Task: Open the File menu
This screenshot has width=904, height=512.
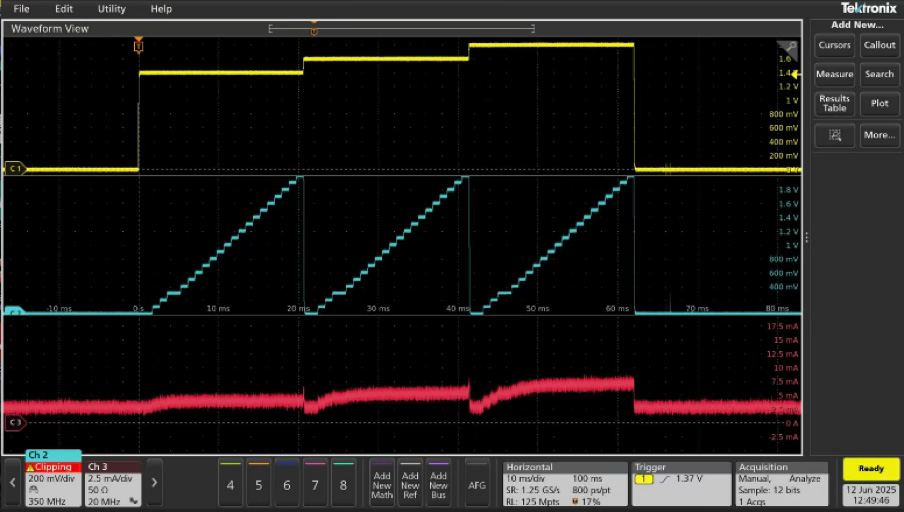Action: point(21,9)
